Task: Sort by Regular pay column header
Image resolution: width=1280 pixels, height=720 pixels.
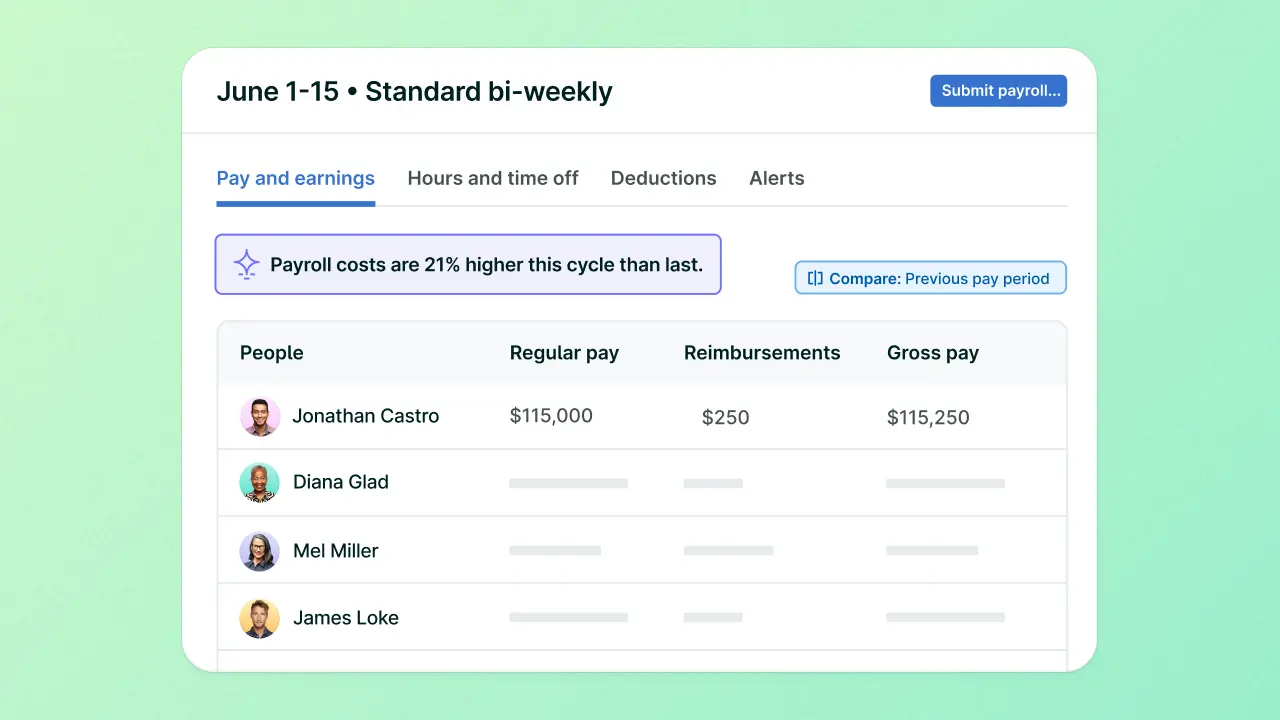Action: (x=564, y=353)
